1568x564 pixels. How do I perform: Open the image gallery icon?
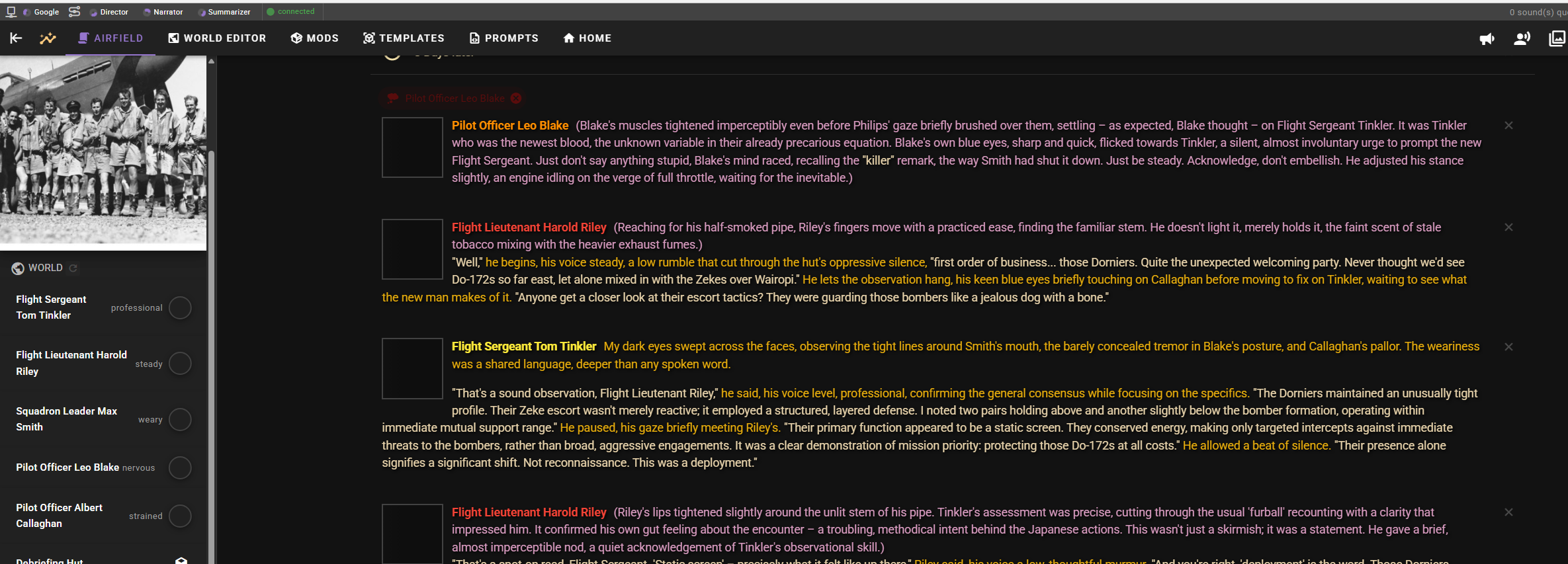click(1557, 38)
